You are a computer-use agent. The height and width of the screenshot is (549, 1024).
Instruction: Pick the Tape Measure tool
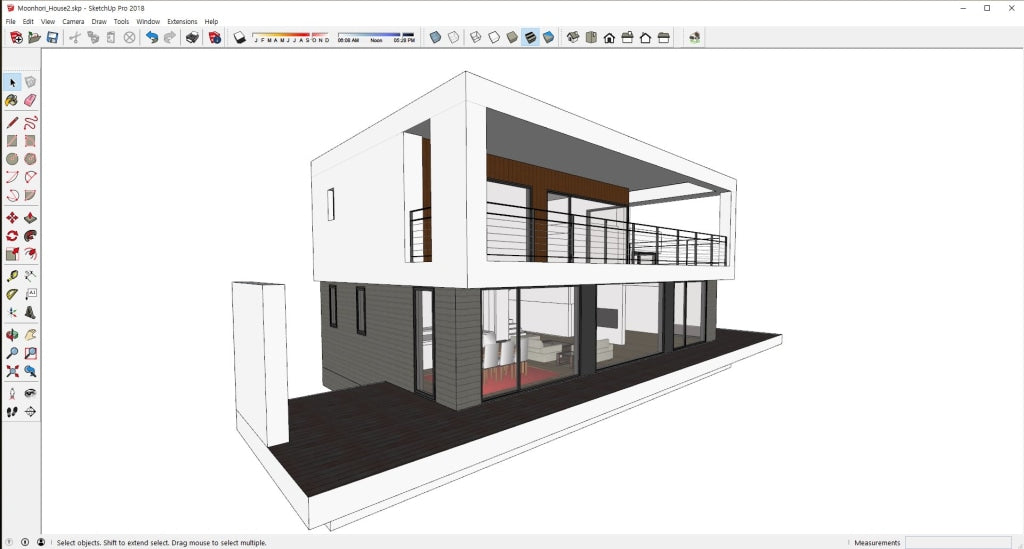[x=12, y=275]
